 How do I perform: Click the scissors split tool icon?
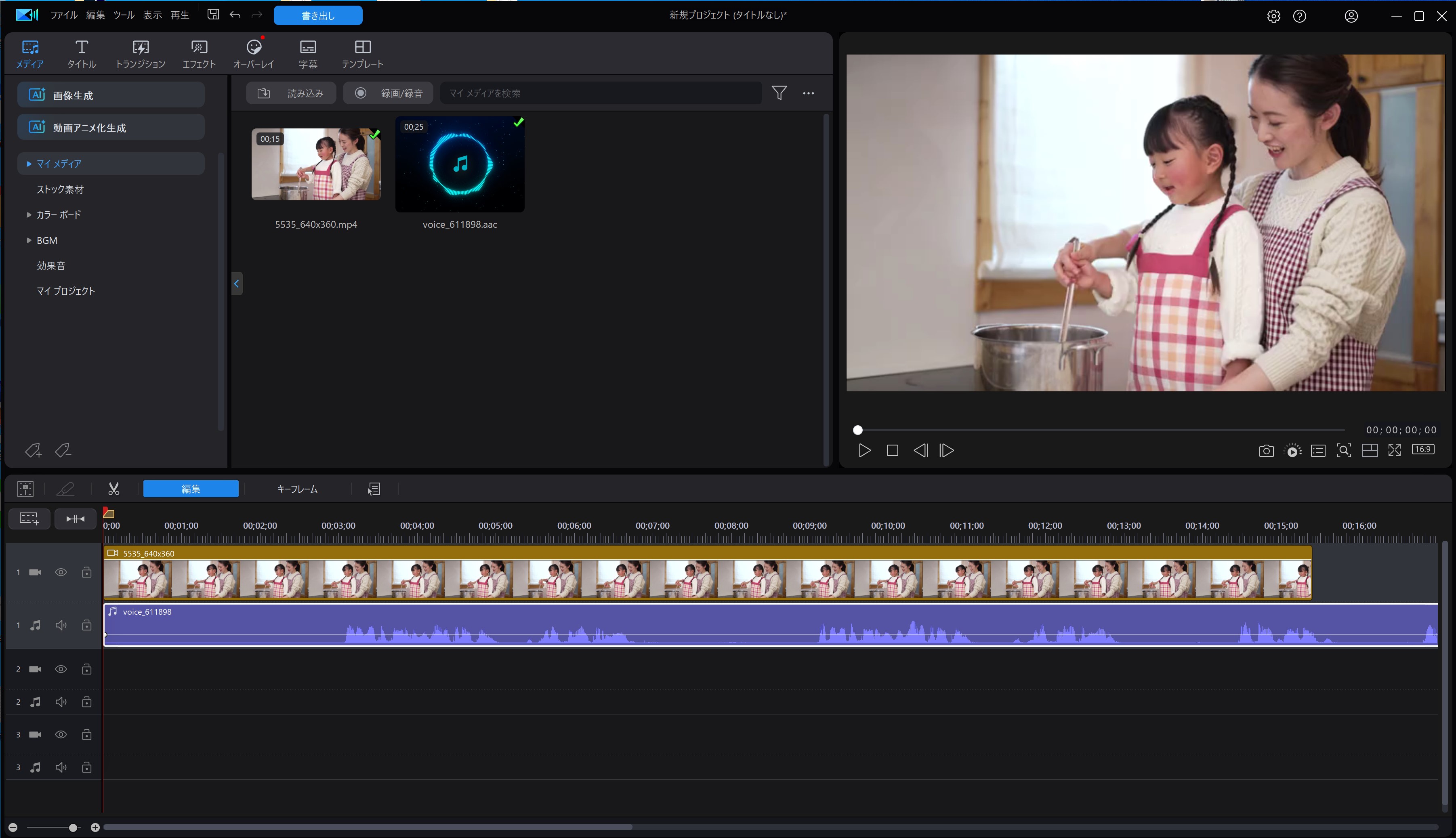click(113, 489)
